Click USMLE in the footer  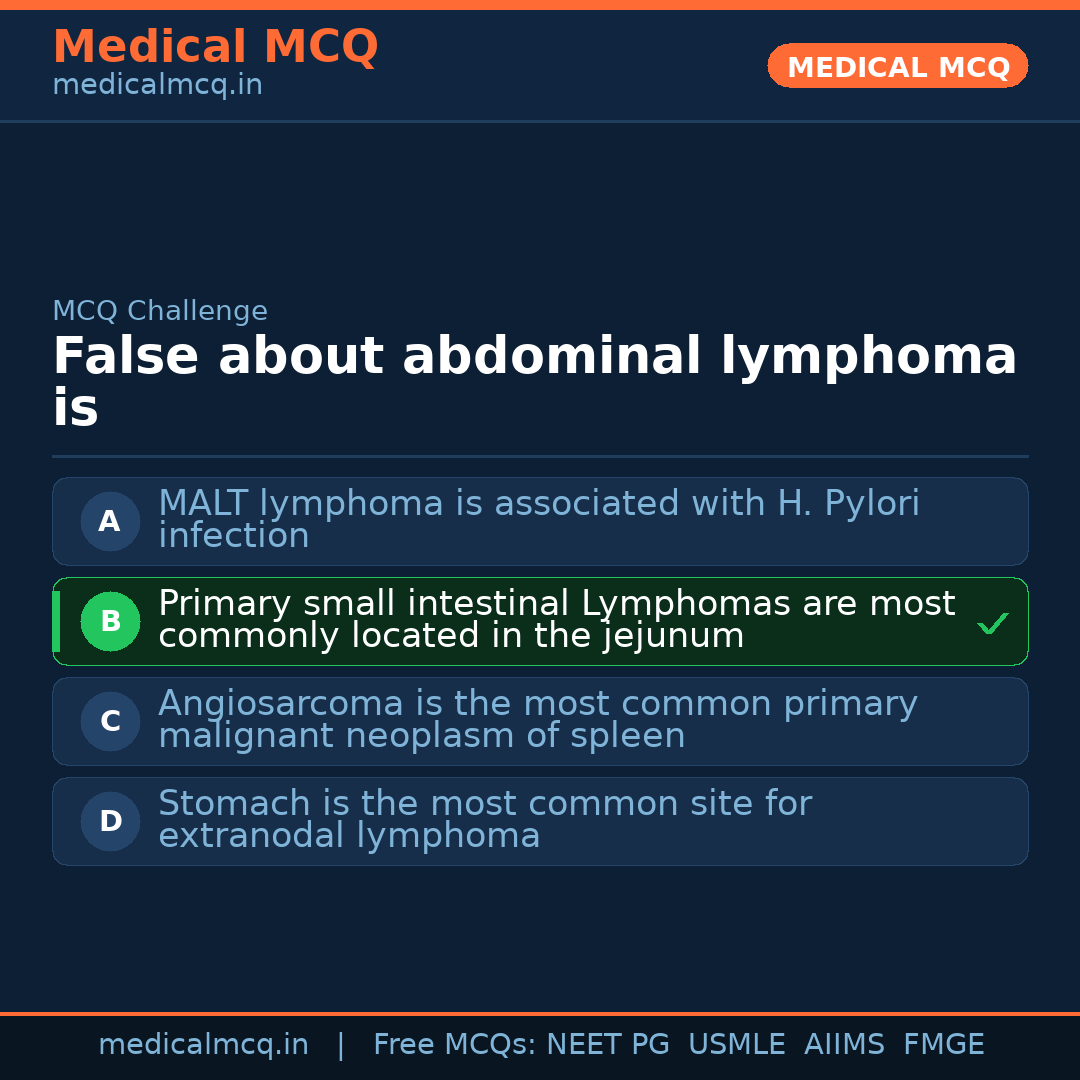[x=736, y=1045]
